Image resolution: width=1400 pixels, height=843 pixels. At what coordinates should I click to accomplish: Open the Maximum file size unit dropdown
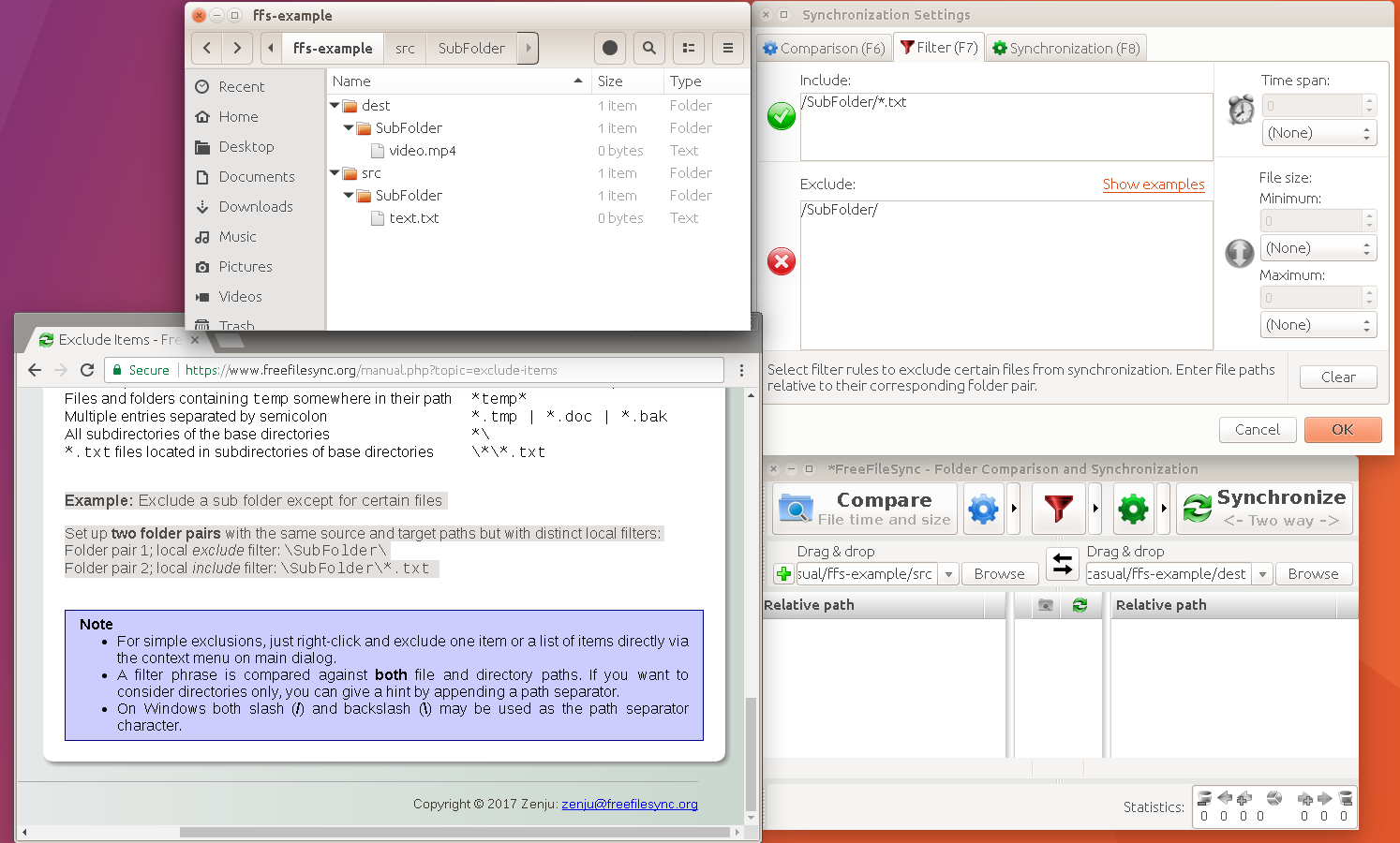[1318, 325]
